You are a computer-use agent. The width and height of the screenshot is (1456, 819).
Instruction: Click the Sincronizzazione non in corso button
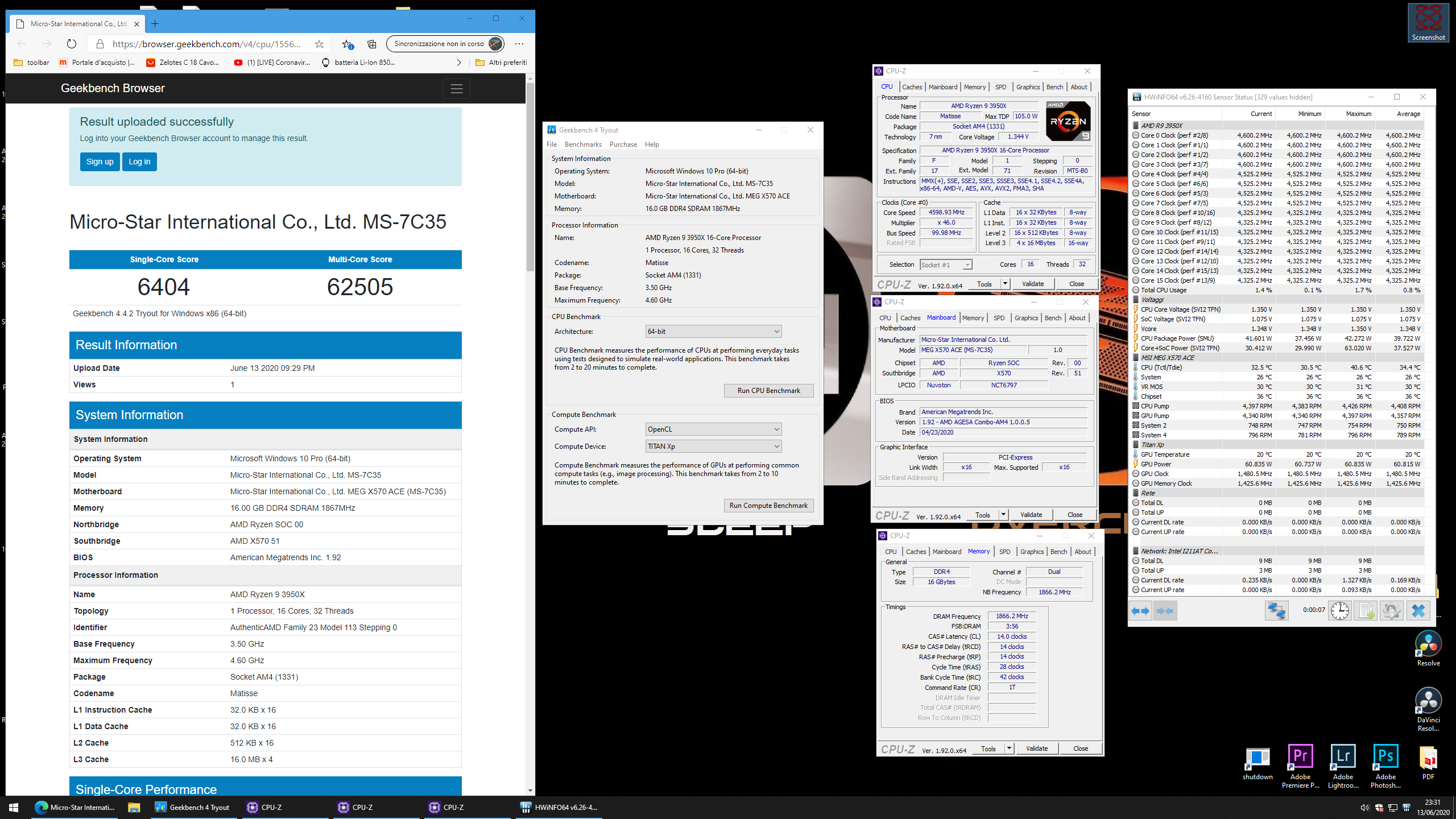click(x=445, y=44)
